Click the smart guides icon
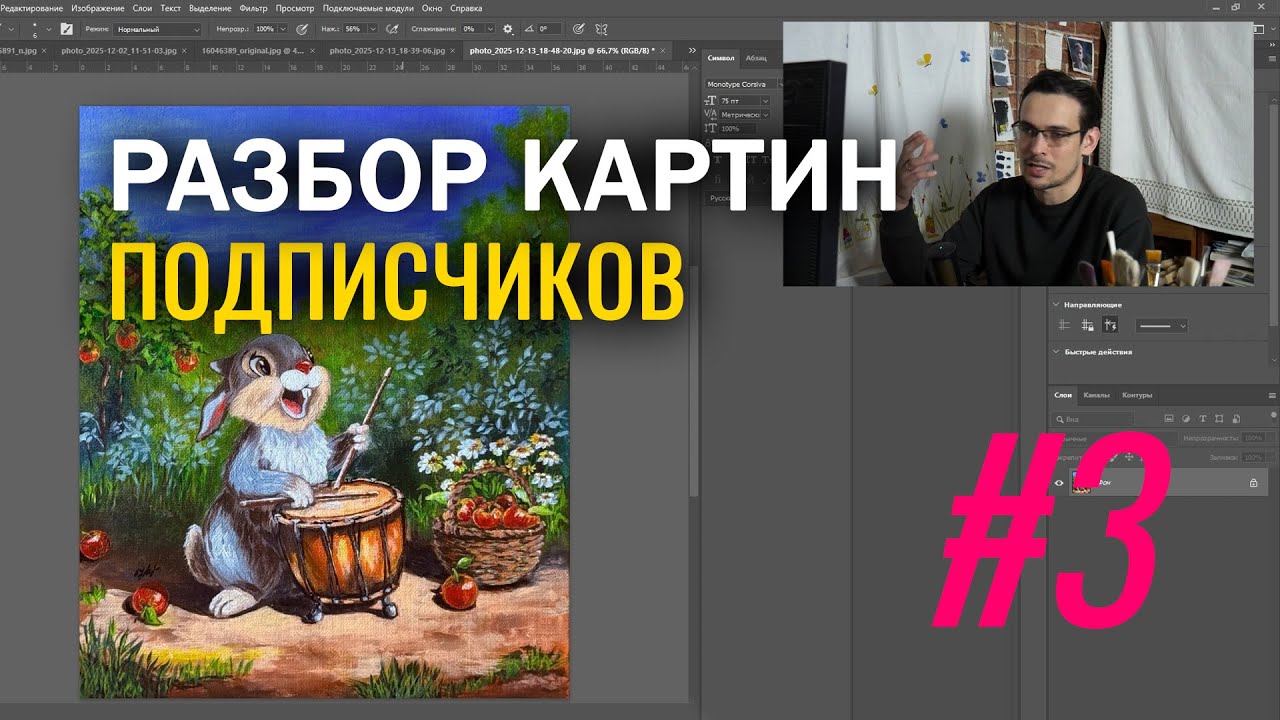1280x720 pixels. point(1110,325)
